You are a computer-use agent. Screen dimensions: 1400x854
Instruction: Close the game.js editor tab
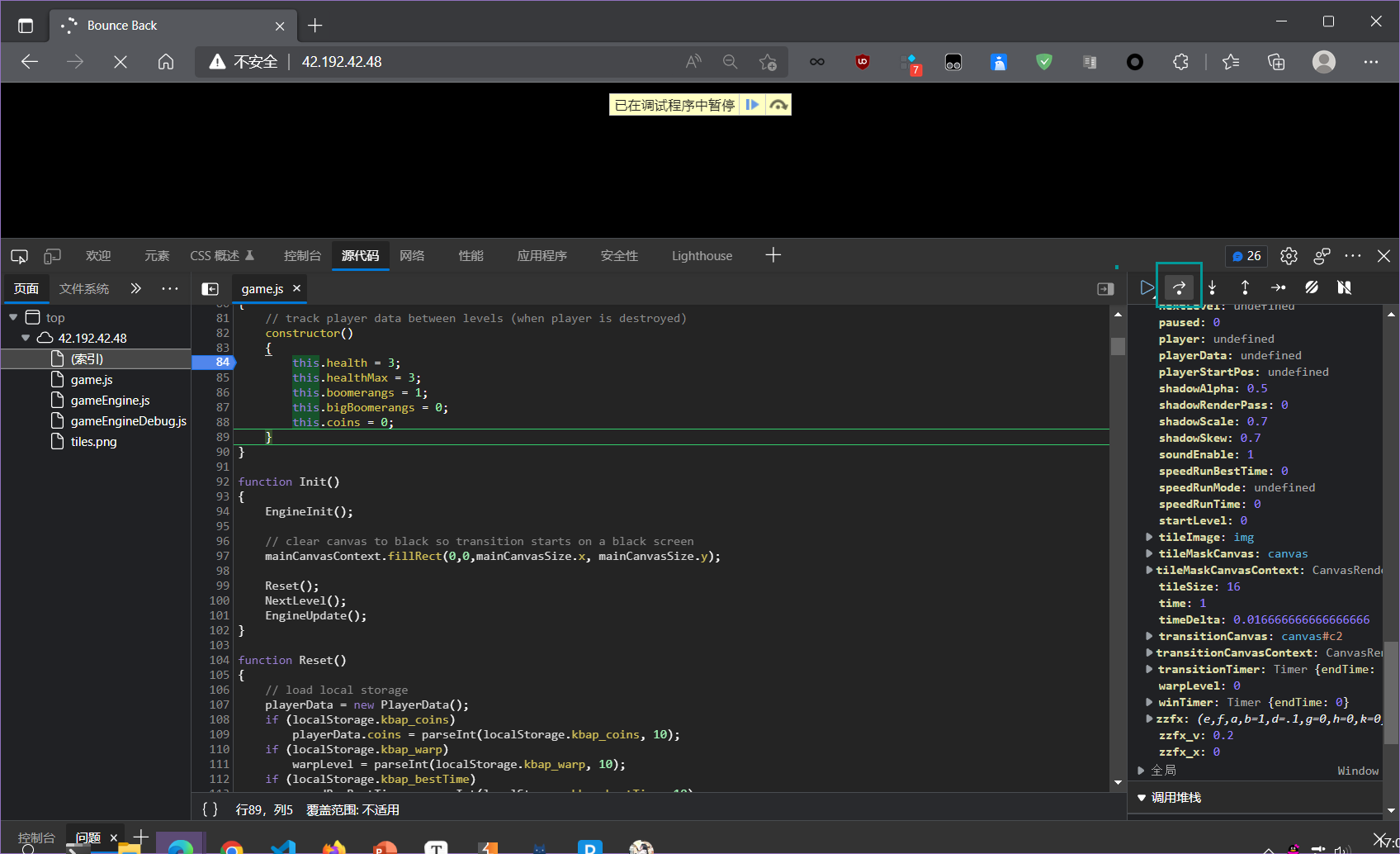click(x=296, y=287)
